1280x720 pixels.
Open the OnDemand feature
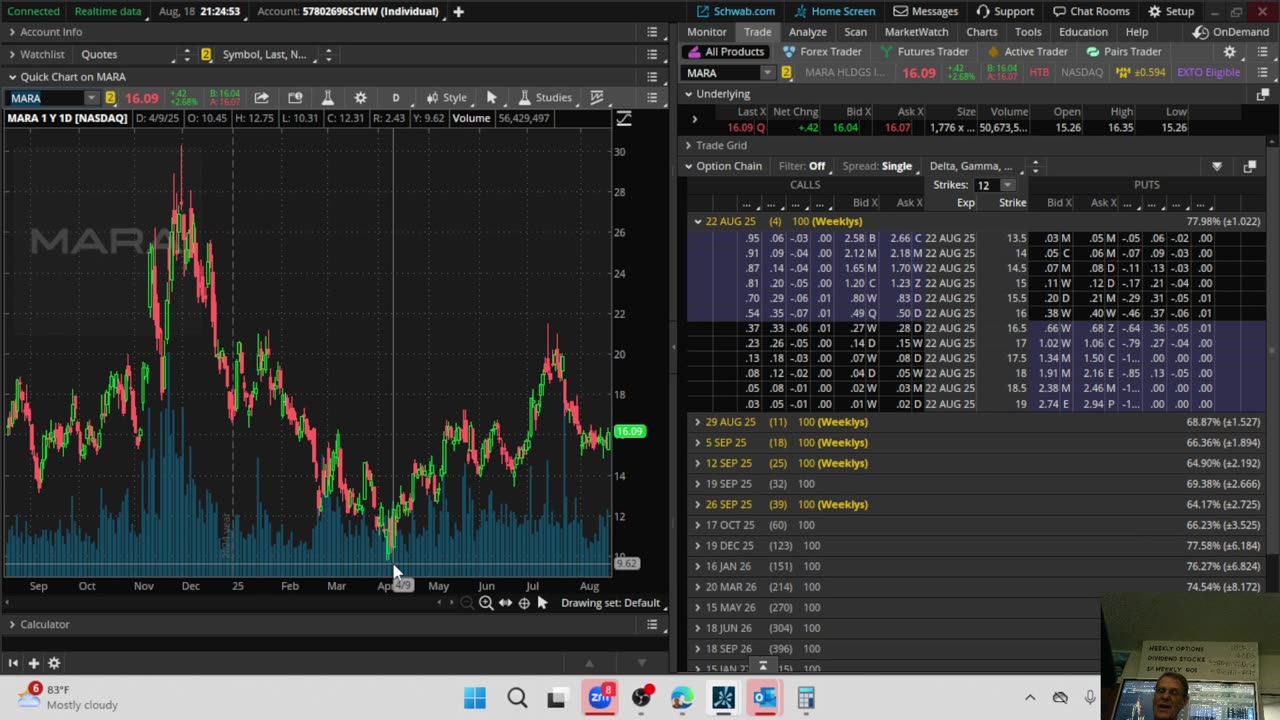click(x=1231, y=32)
